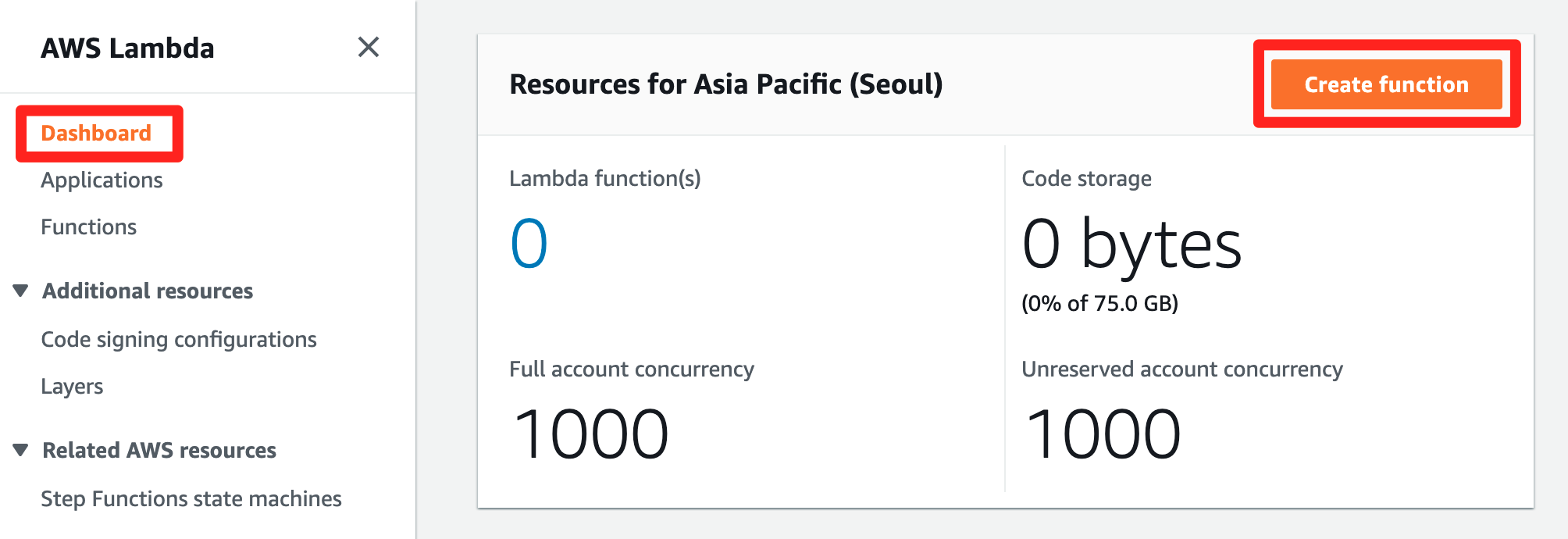Go to Applications in the sidebar

(102, 180)
